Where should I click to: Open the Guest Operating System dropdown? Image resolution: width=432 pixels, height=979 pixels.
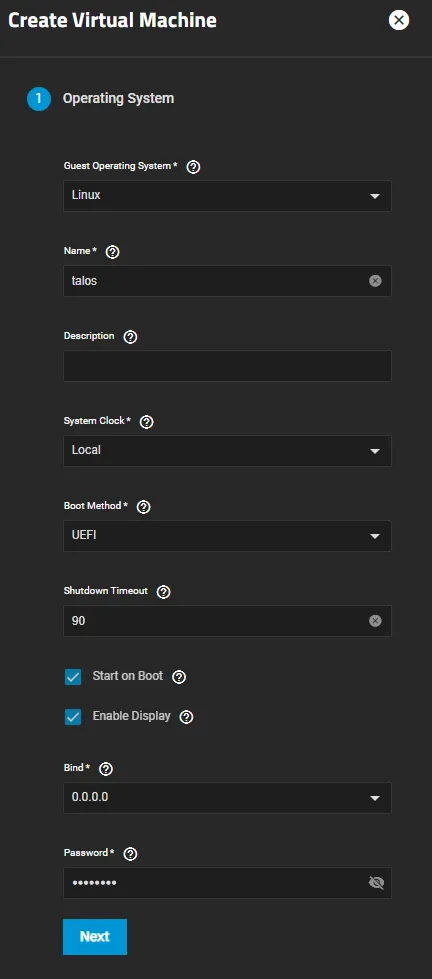tap(227, 195)
